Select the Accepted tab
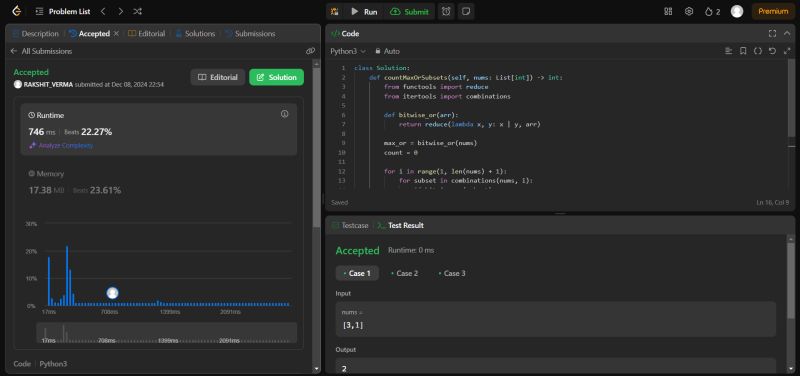800x376 pixels. (x=89, y=34)
